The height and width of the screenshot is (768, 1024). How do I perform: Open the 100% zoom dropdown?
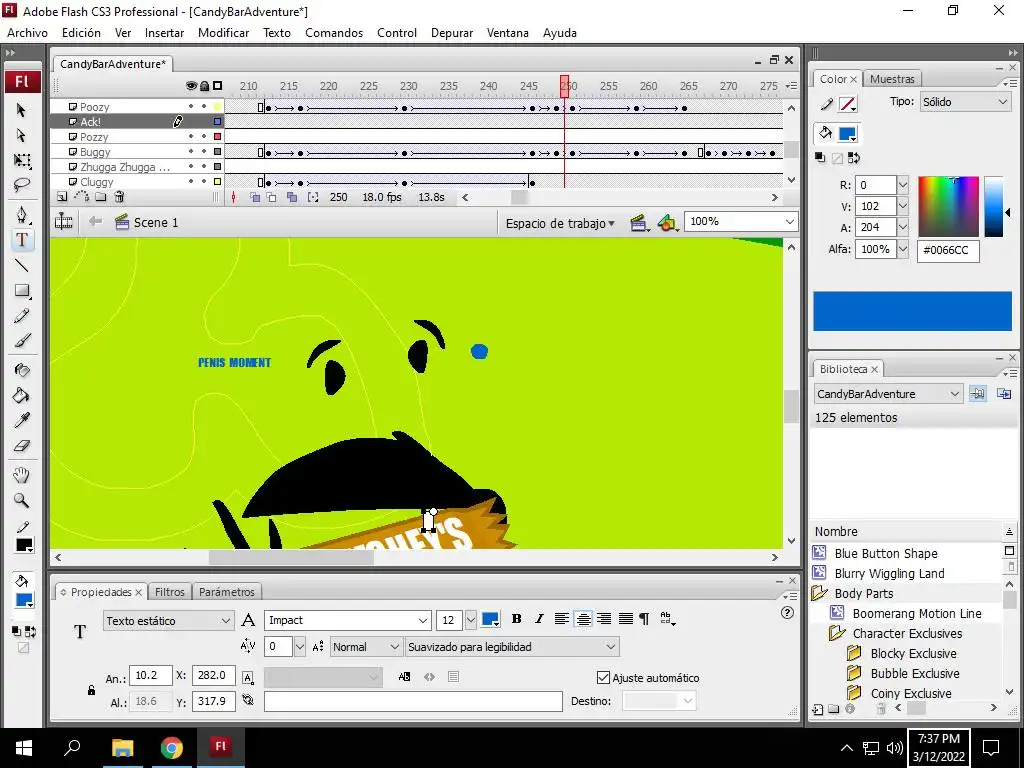pyautogui.click(x=741, y=222)
